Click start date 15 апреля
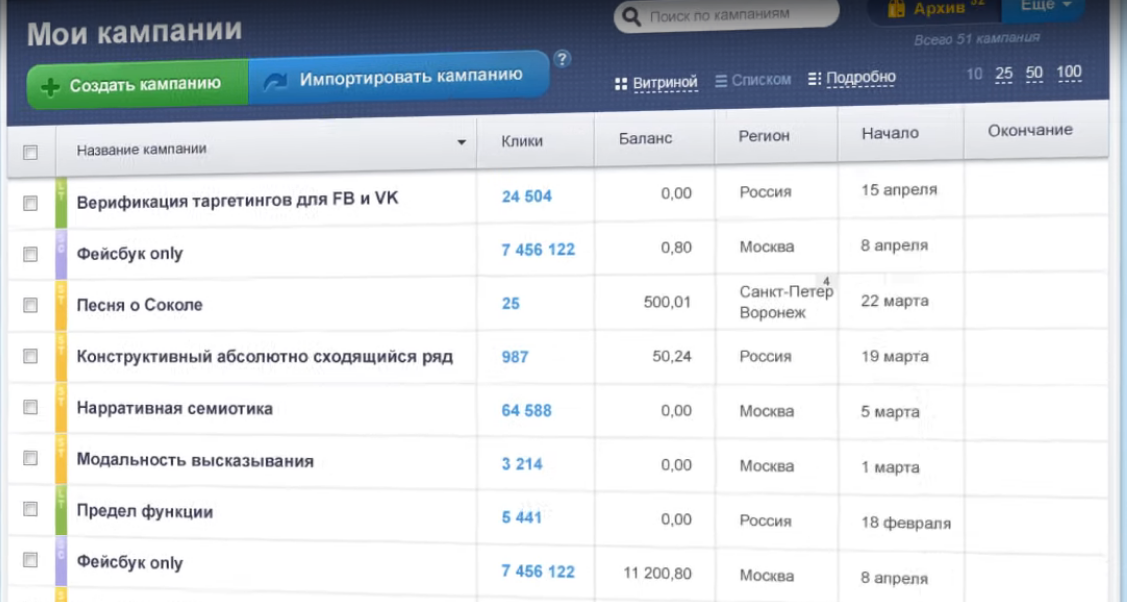This screenshot has width=1127, height=602. coord(899,190)
